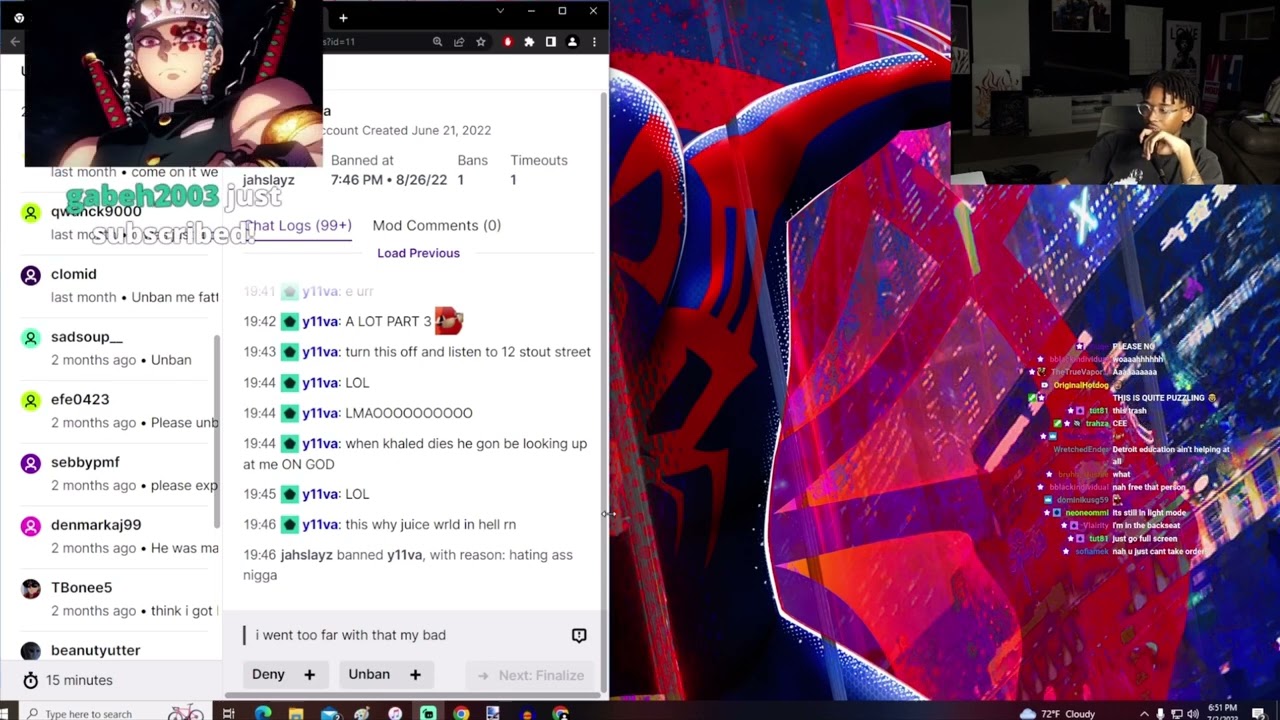Image resolution: width=1280 pixels, height=720 pixels.
Task: Open the Extensions puzzle icon
Action: pos(529,42)
